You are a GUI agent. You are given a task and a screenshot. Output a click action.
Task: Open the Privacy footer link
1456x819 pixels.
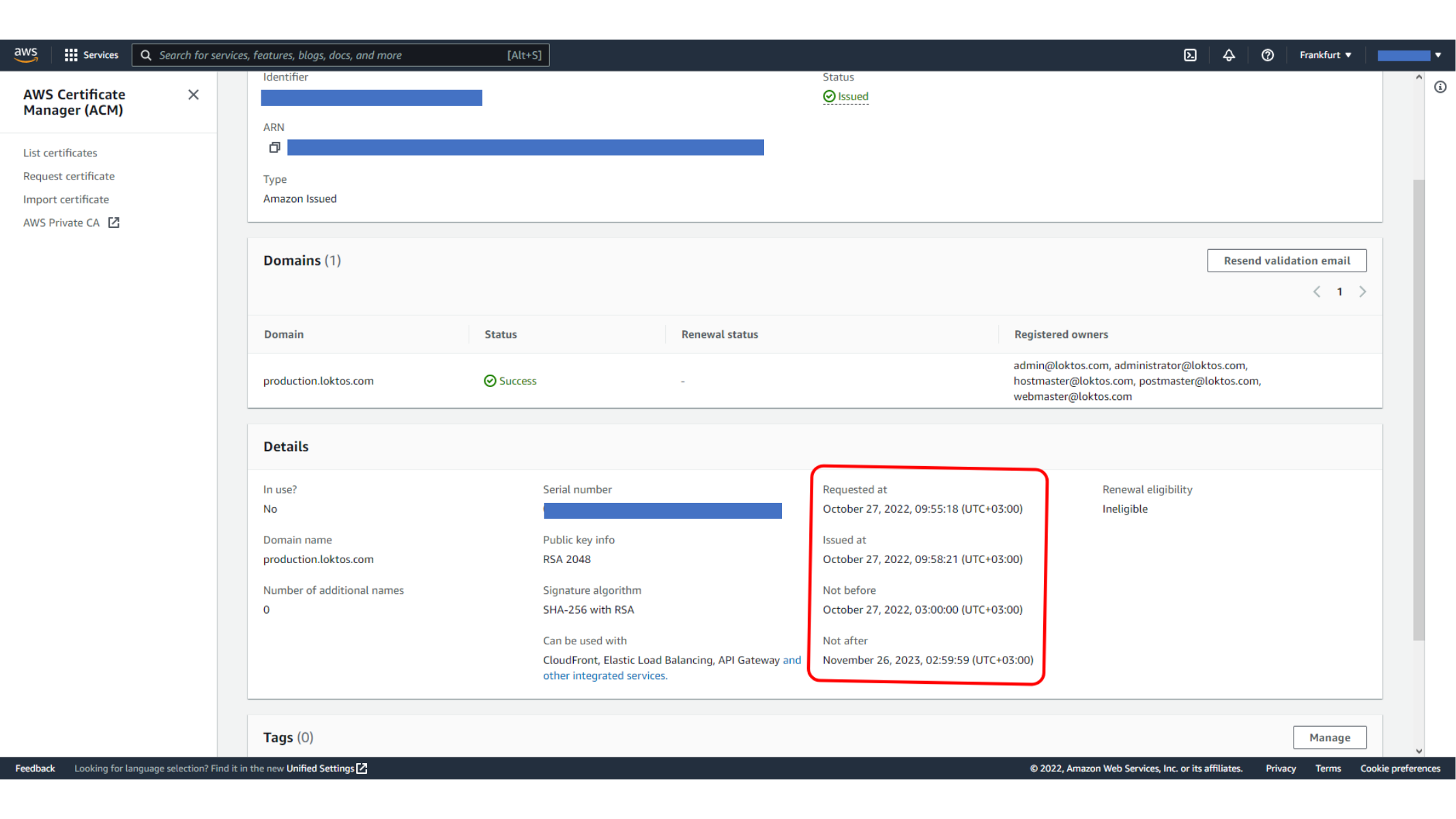tap(1281, 768)
